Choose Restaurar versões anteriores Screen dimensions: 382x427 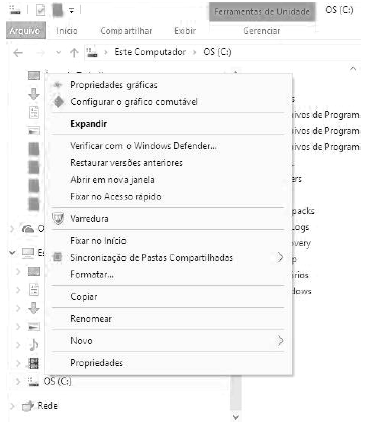click(169, 163)
